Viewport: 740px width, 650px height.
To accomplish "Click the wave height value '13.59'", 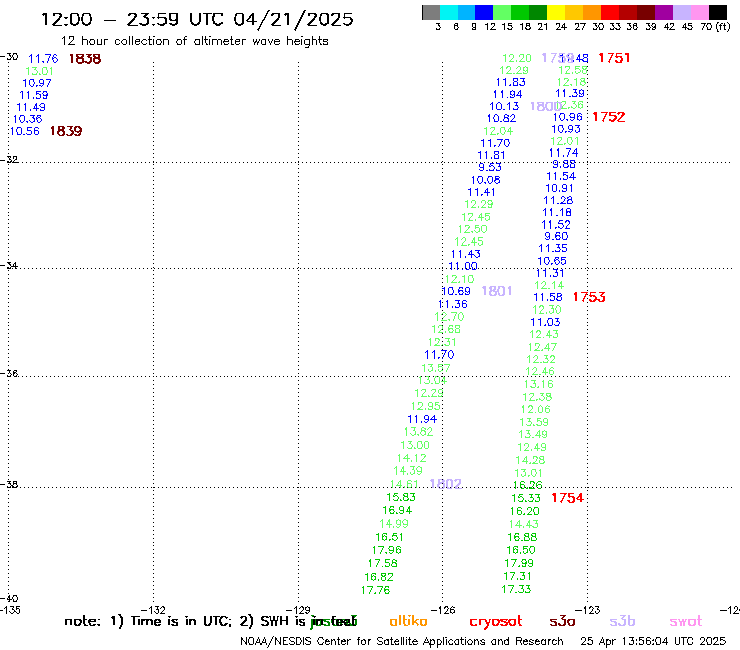I will pos(534,422).
